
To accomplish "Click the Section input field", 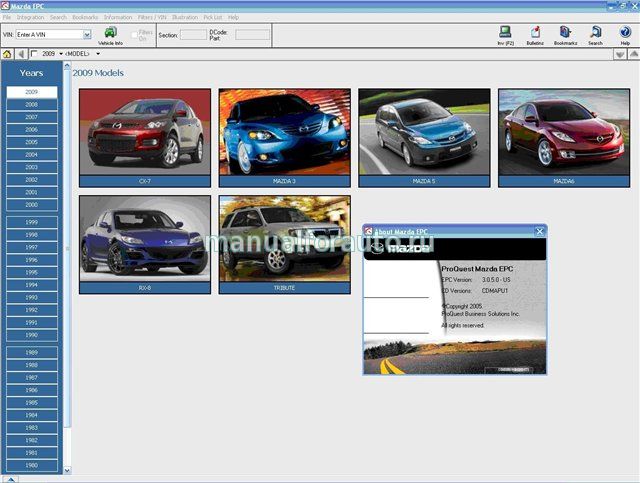I will pos(193,35).
